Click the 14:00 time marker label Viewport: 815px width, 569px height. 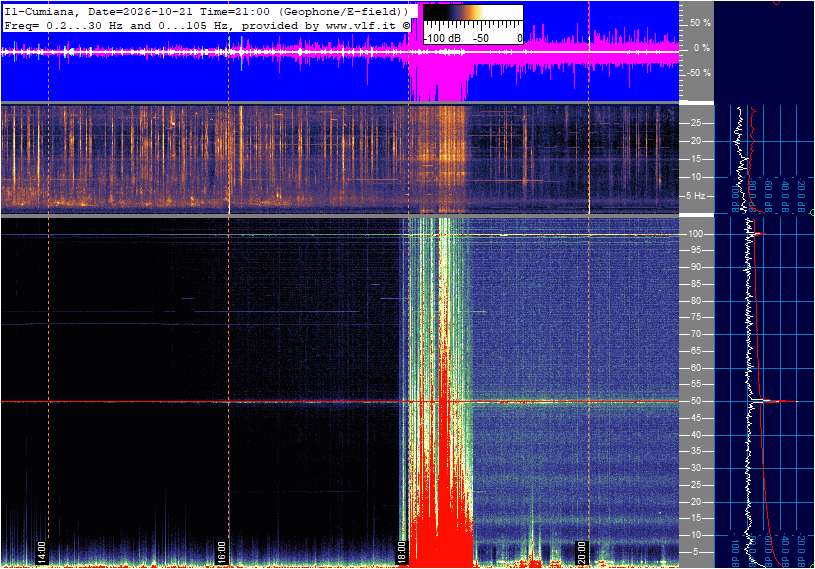point(42,552)
